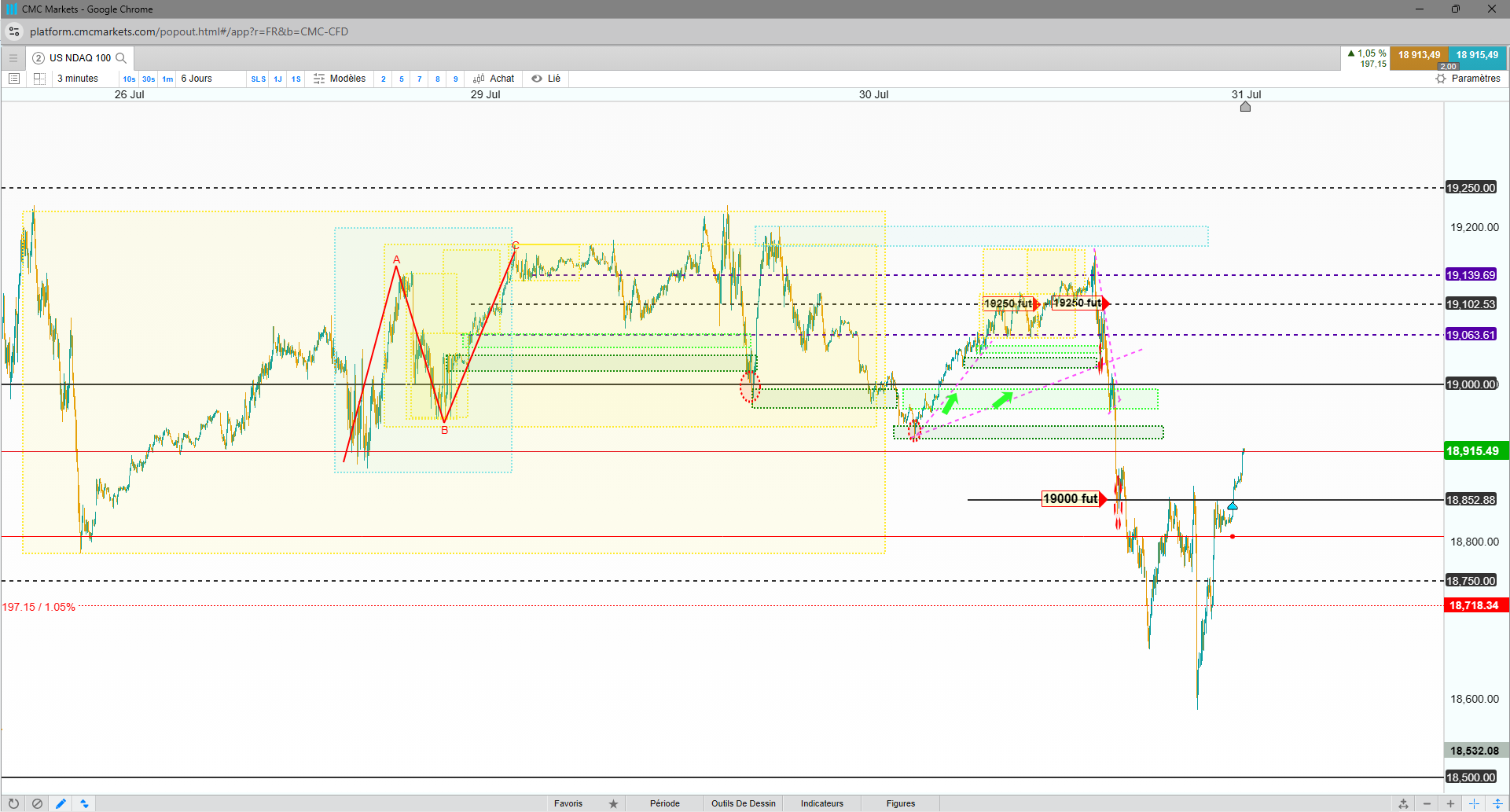
Task: Click the 18 915,49 buy price button
Action: click(1477, 57)
